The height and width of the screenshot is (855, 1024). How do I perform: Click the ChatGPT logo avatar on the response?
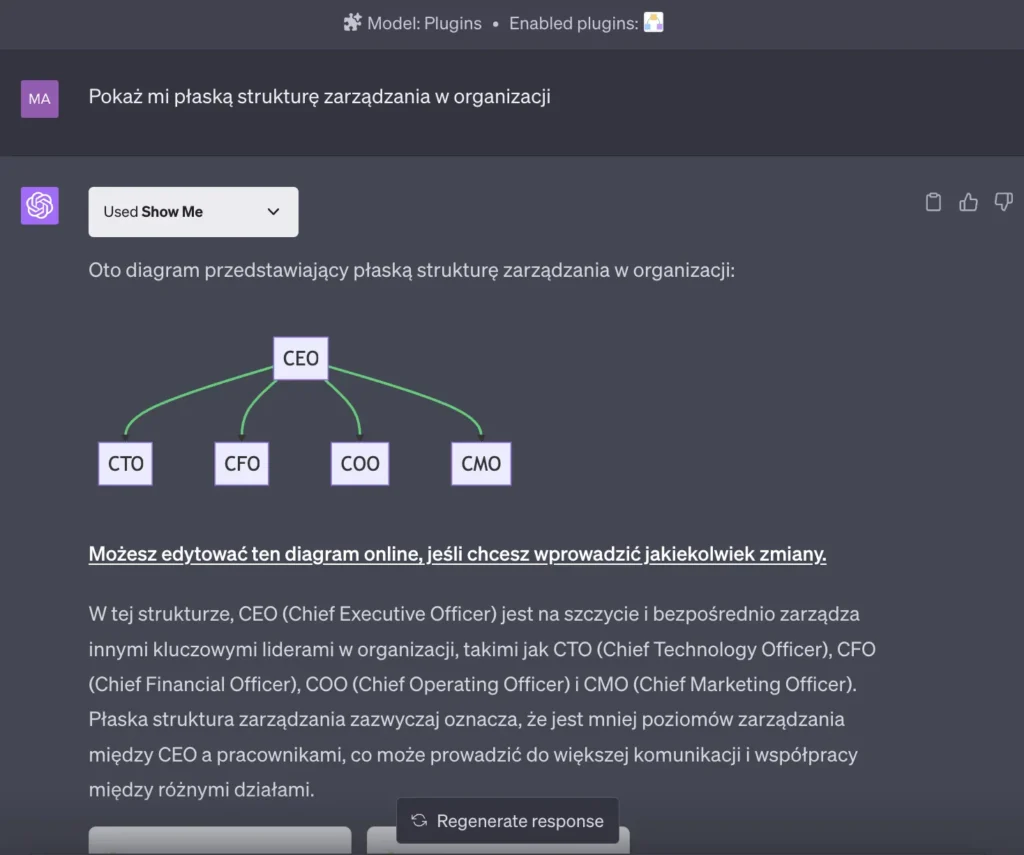[x=38, y=206]
